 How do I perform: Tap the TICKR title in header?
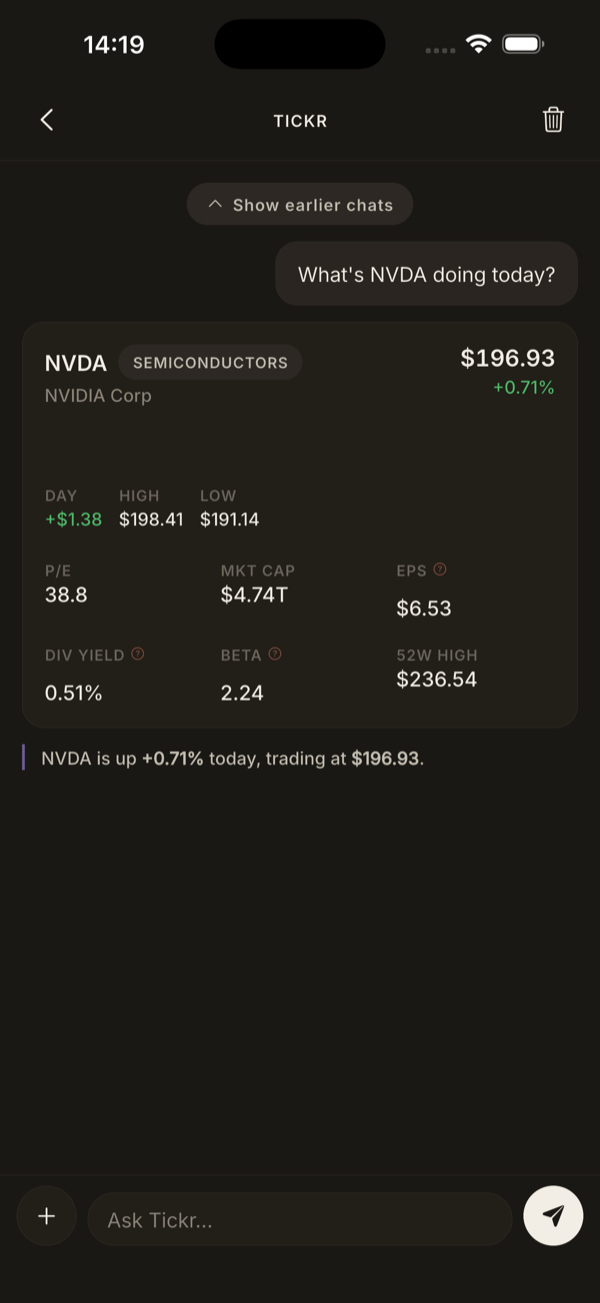click(300, 121)
